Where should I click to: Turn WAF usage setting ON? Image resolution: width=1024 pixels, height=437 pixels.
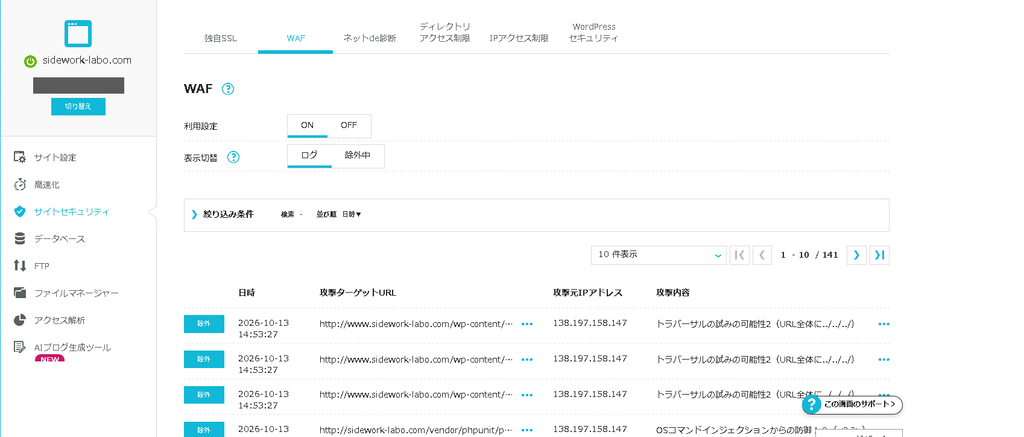click(308, 125)
